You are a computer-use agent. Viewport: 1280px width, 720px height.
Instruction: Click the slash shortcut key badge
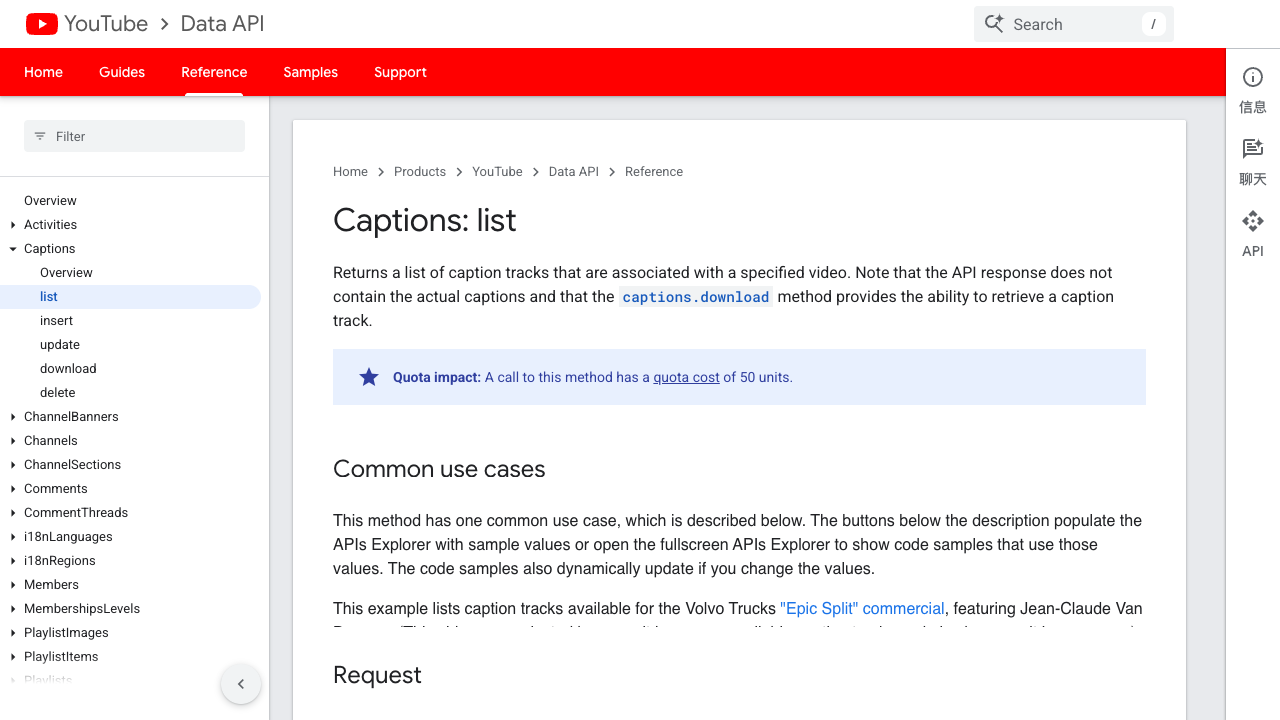click(1154, 24)
